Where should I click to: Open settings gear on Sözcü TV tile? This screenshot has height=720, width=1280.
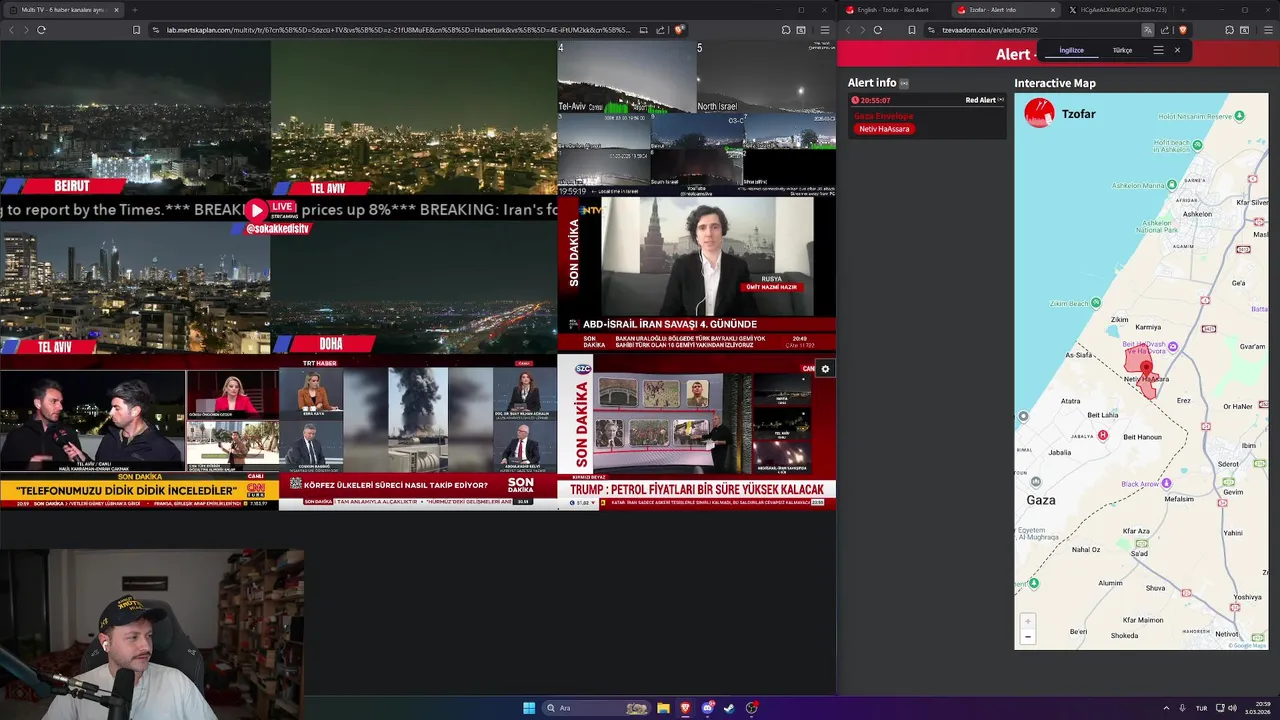point(825,369)
